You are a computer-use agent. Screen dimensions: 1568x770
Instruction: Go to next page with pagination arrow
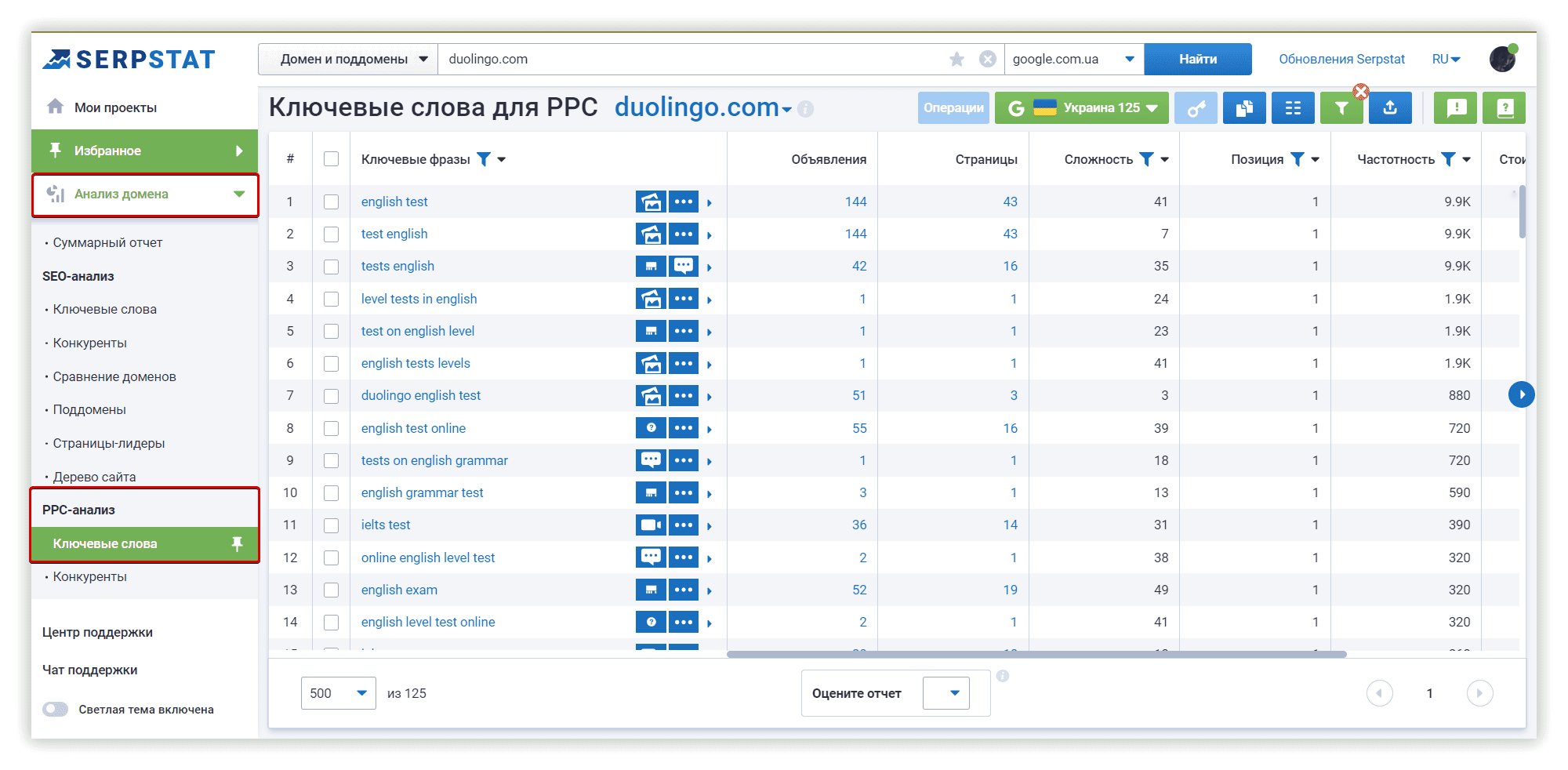point(1479,693)
